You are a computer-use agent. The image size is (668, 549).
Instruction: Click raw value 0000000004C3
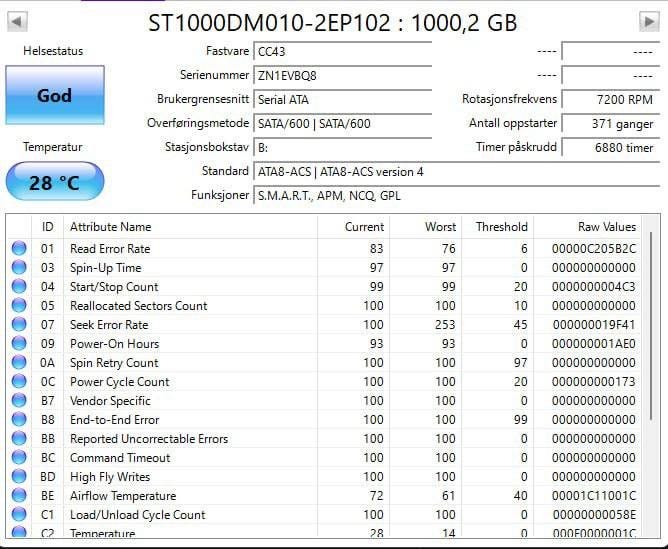point(594,287)
